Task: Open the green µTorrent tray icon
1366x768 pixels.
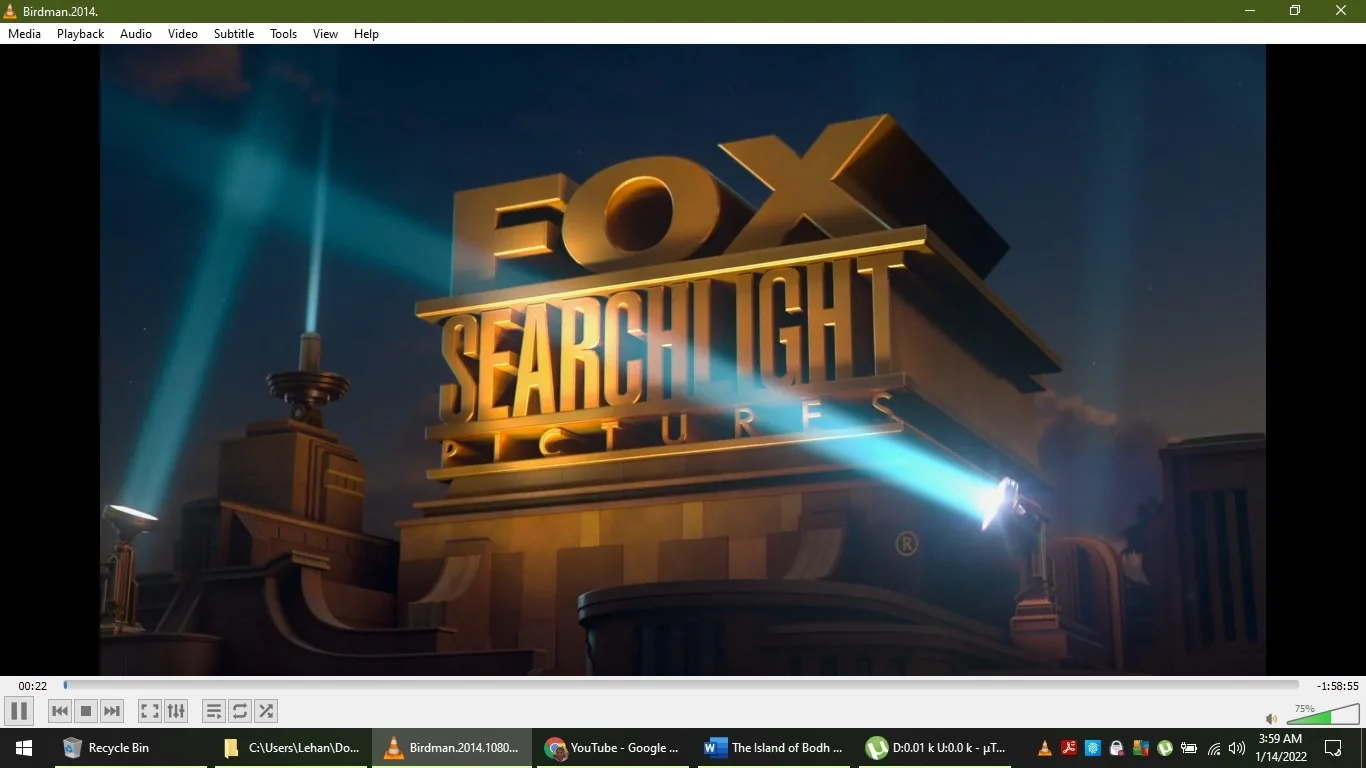Action: tap(1165, 748)
